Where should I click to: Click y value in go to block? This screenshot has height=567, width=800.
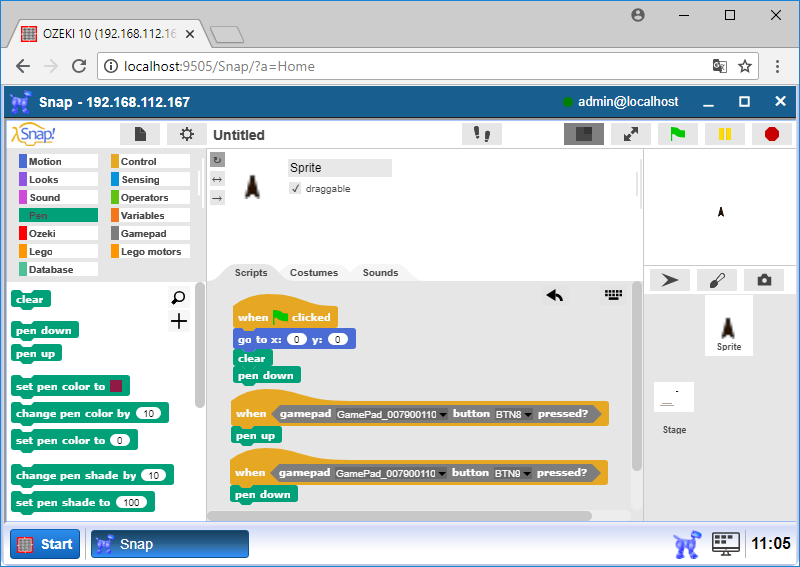point(338,339)
